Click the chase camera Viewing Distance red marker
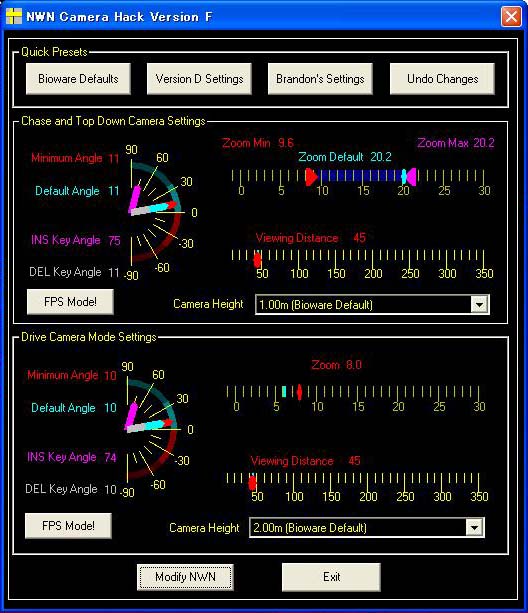This screenshot has height=613, width=528. coord(257,260)
